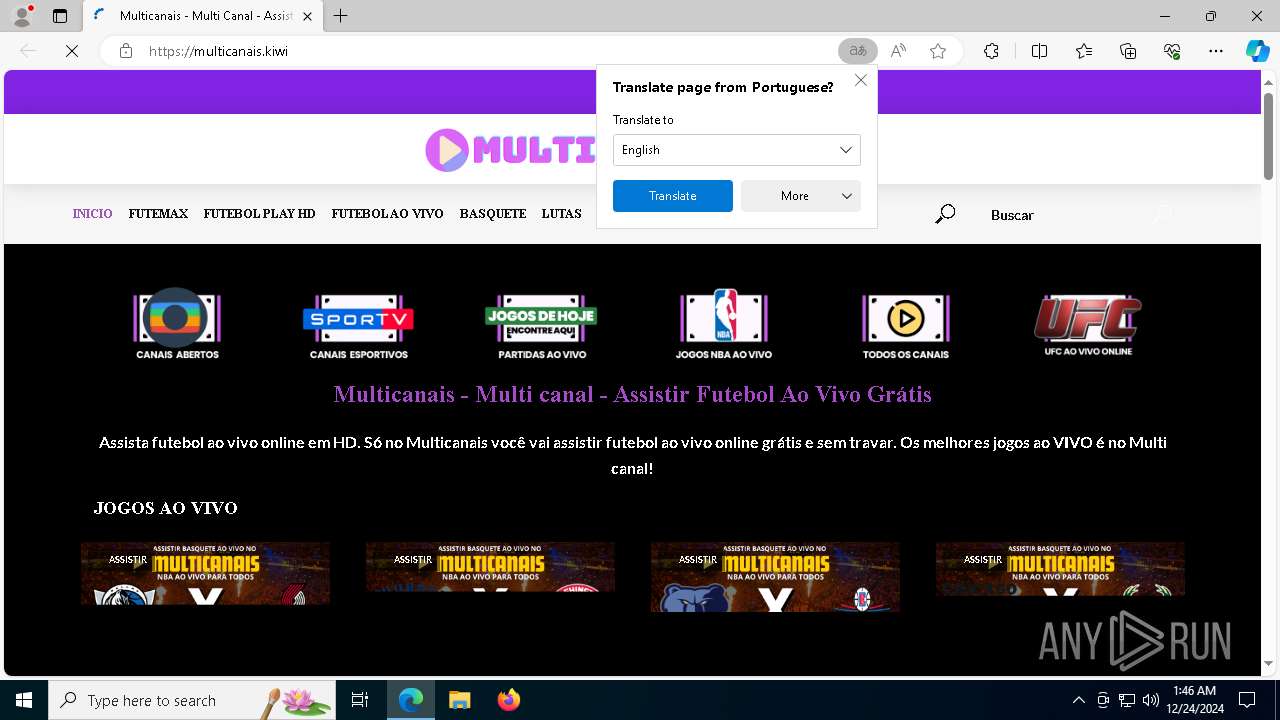Image resolution: width=1280 pixels, height=720 pixels.
Task: Click the page vertical scrollbar
Action: (x=1269, y=137)
